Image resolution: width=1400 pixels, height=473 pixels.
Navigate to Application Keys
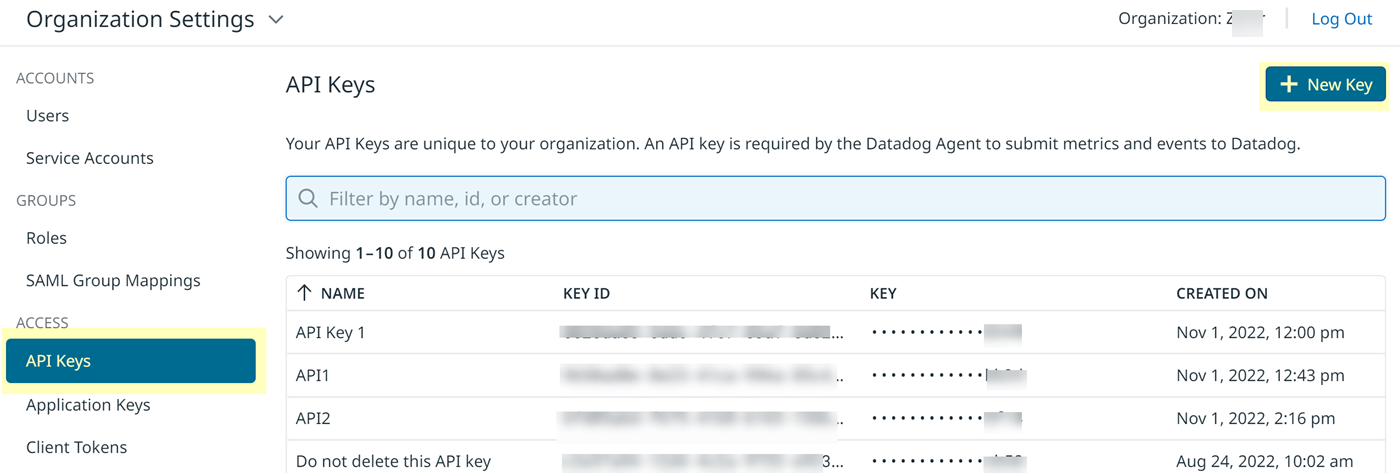coord(88,405)
